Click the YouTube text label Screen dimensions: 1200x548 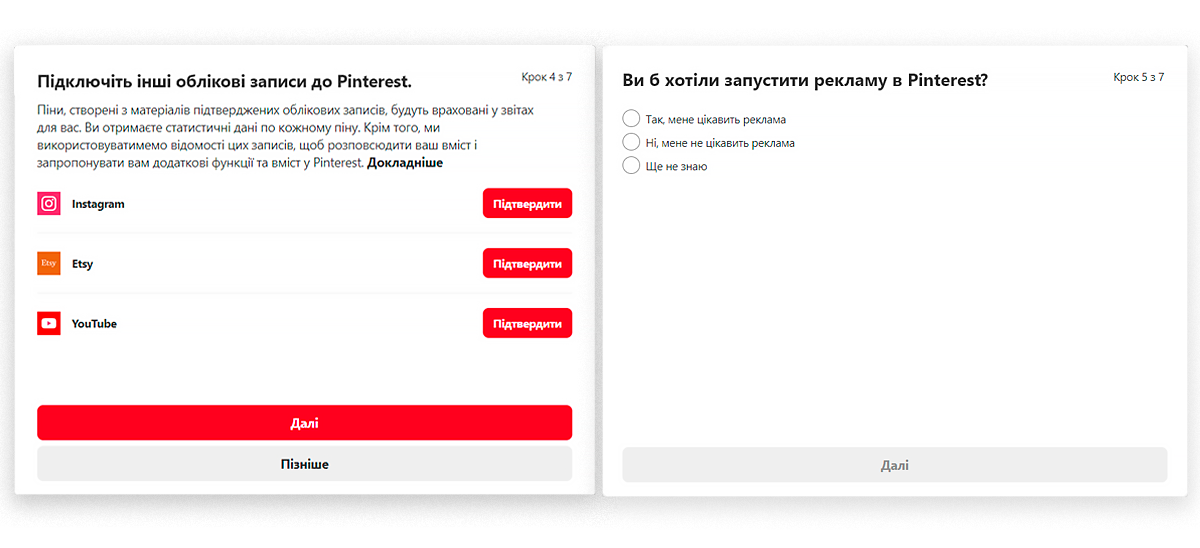pyautogui.click(x=94, y=324)
